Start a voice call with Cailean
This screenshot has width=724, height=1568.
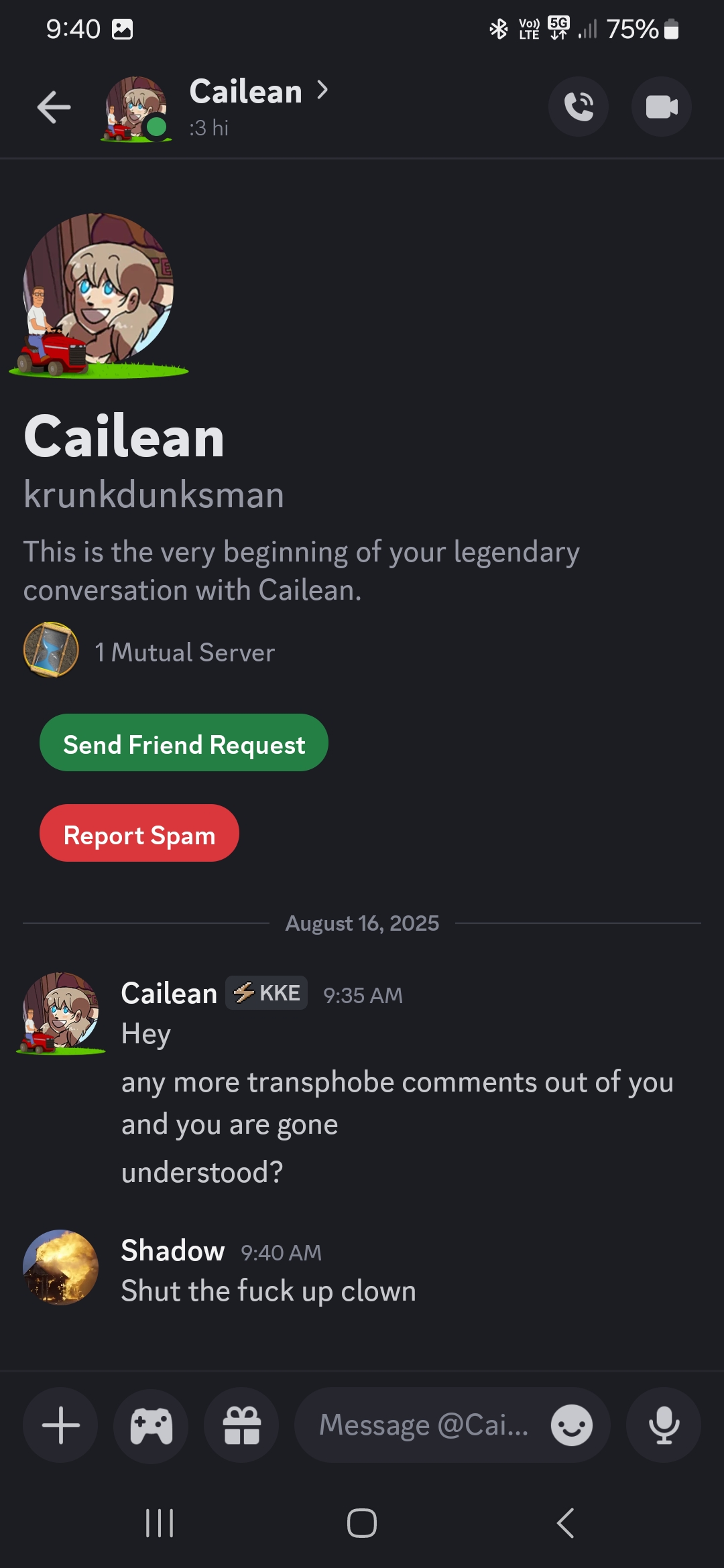click(579, 107)
